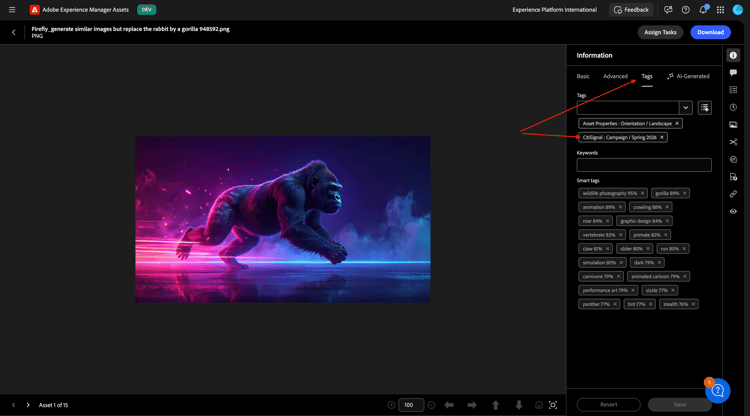
Task: Open the user profile avatar
Action: coord(738,10)
